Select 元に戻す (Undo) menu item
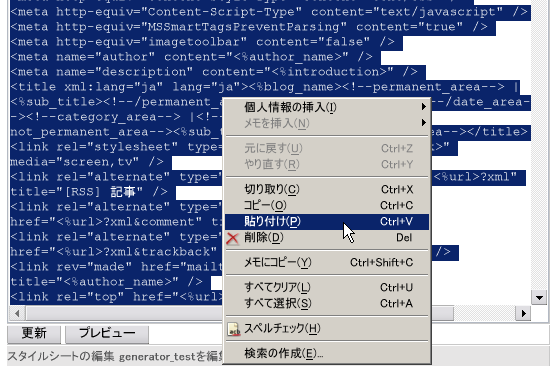 327,148
